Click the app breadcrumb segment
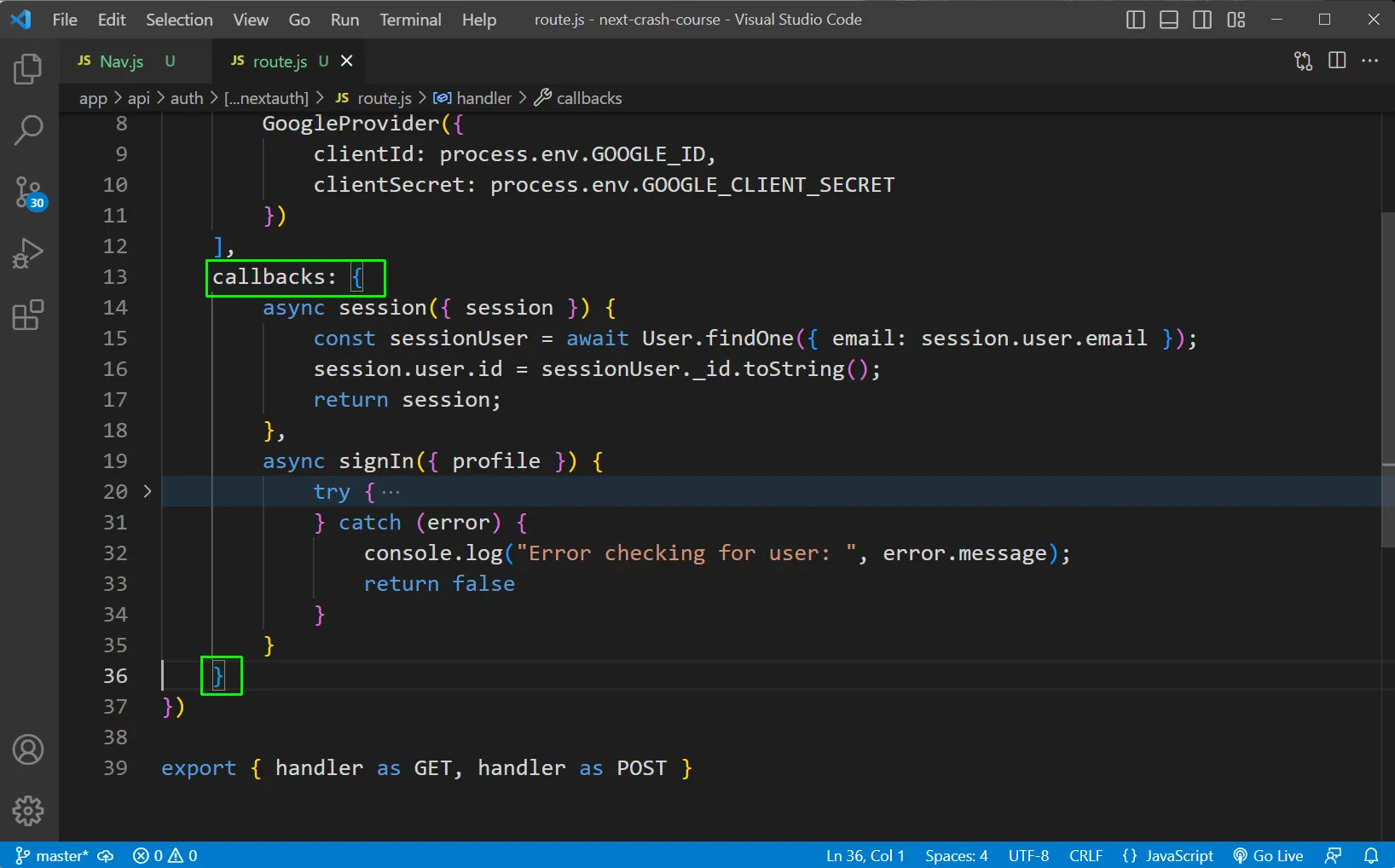This screenshot has height=868, width=1395. tap(93, 98)
